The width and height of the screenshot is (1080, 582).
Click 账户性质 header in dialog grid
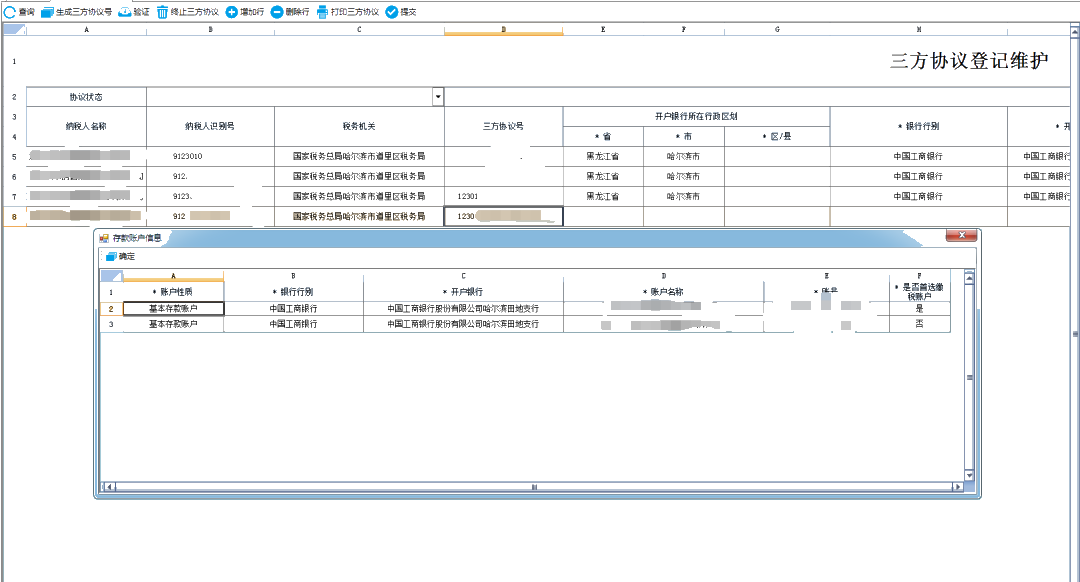174,291
